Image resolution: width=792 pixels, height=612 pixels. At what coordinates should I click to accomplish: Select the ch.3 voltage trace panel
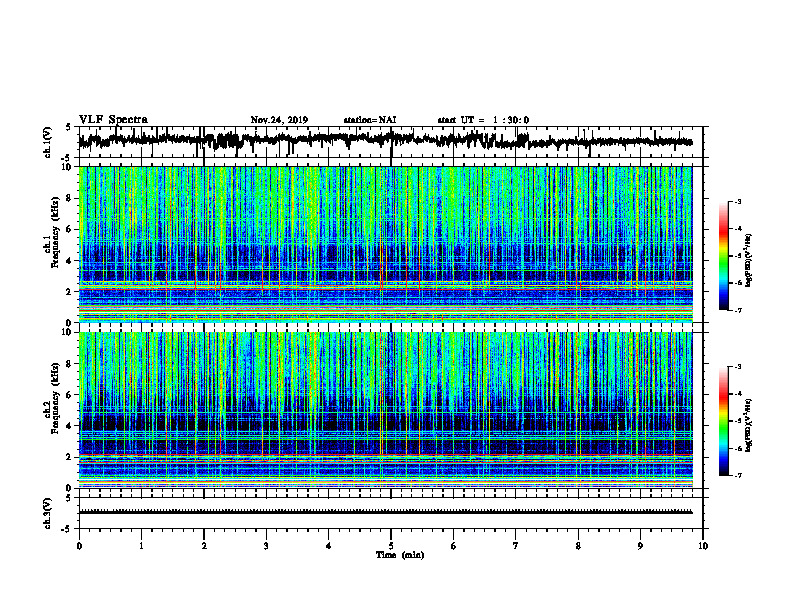tap(390, 513)
